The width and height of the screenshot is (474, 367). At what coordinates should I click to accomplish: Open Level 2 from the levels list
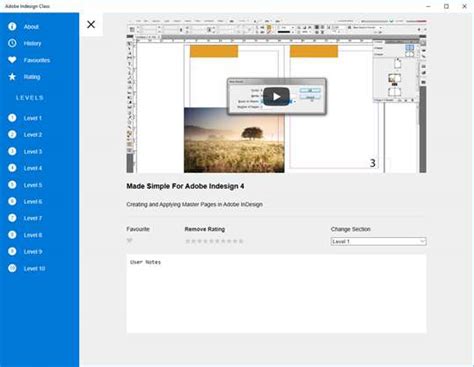click(33, 135)
